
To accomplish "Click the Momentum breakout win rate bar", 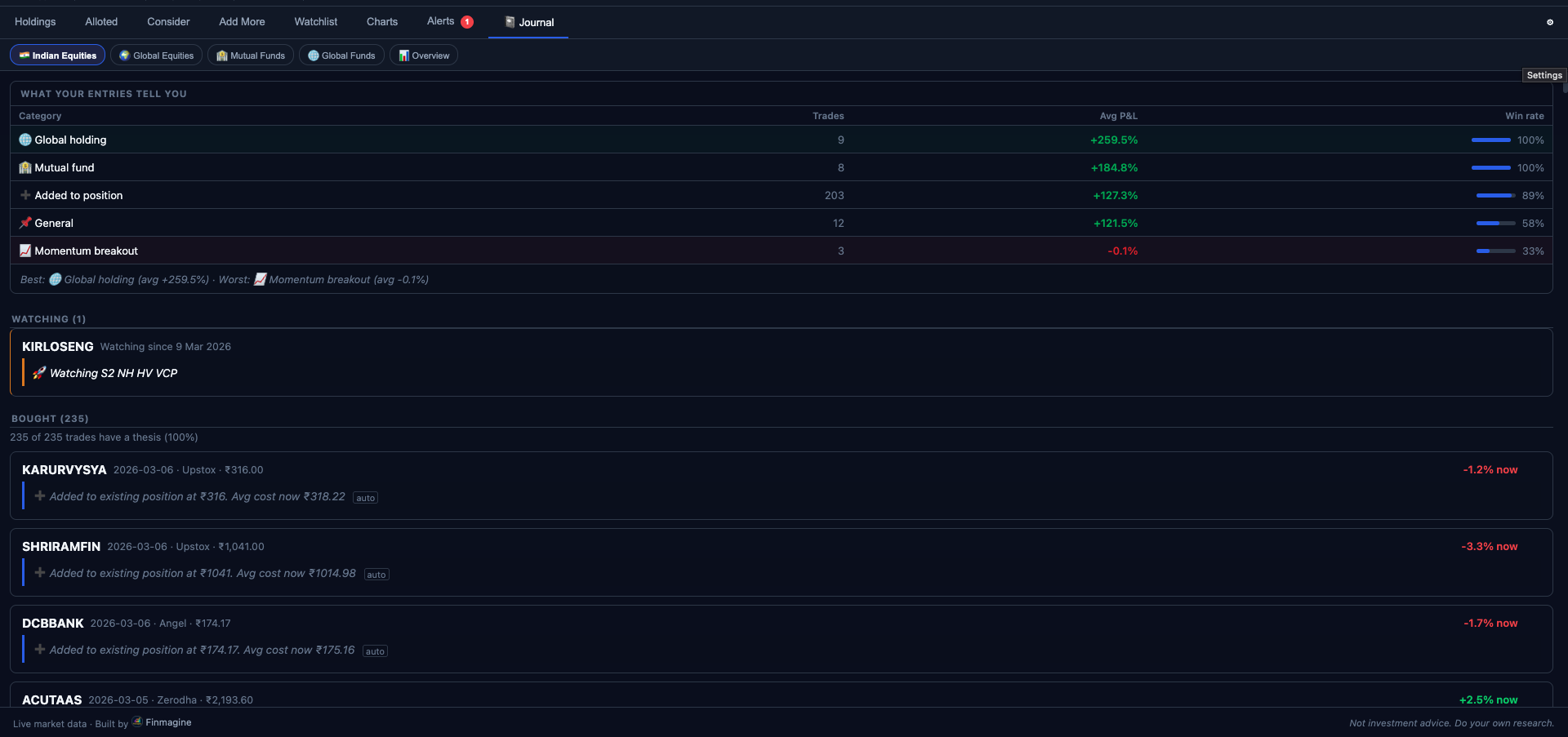I will [1494, 251].
